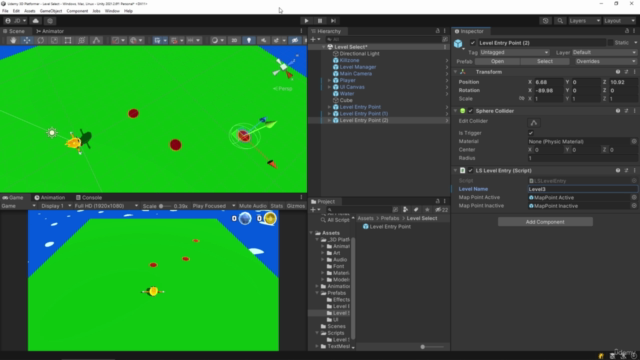The width and height of the screenshot is (640, 360).
Task: Select the Rotate tool
Action: click(40, 40)
